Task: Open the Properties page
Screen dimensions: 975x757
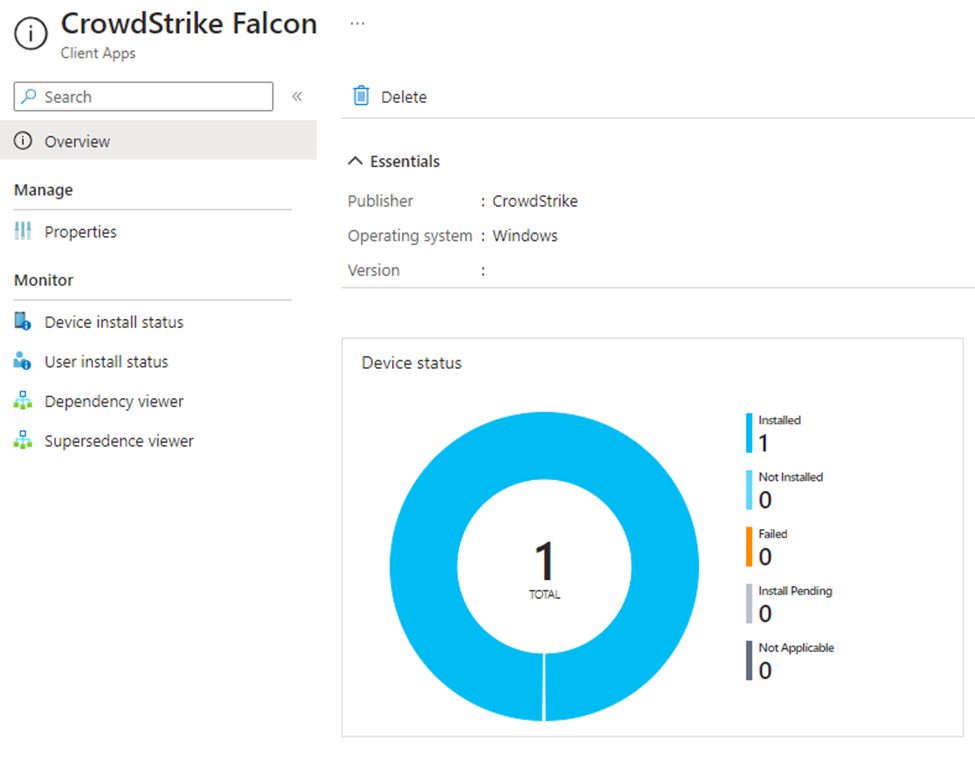Action: tap(80, 232)
